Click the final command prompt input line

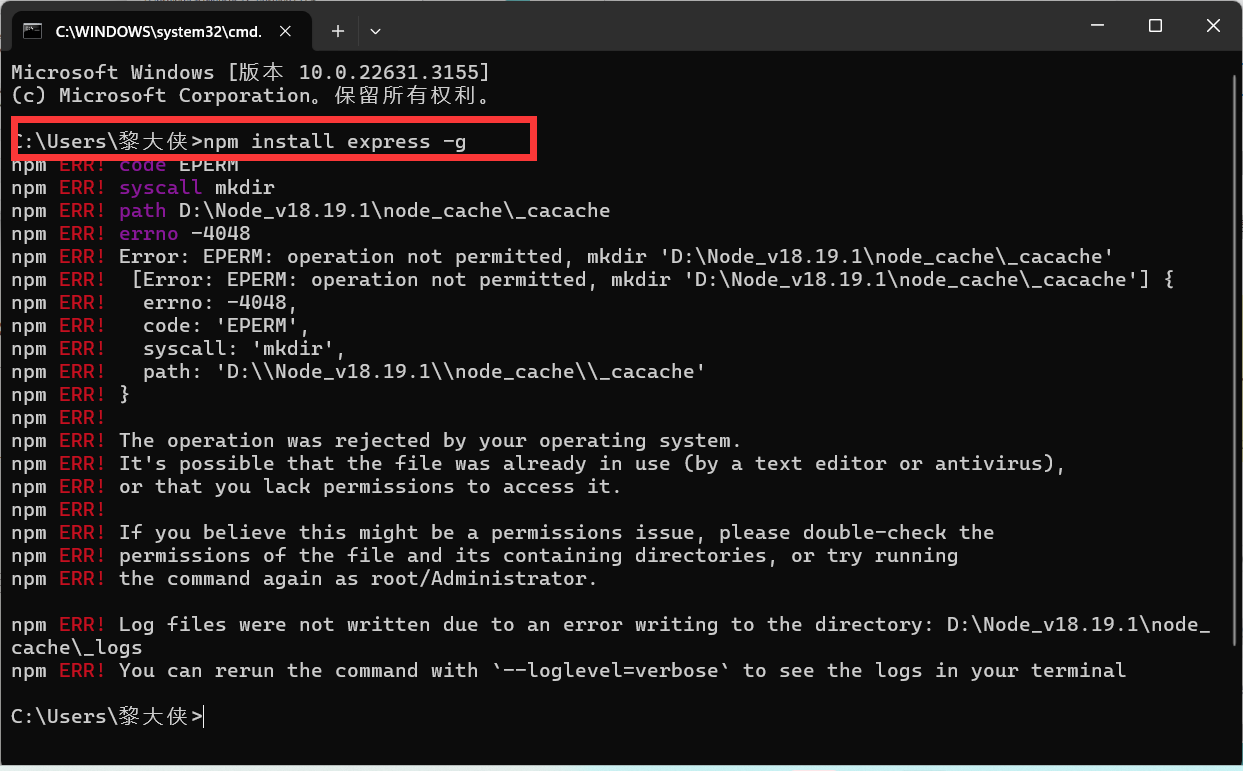108,716
